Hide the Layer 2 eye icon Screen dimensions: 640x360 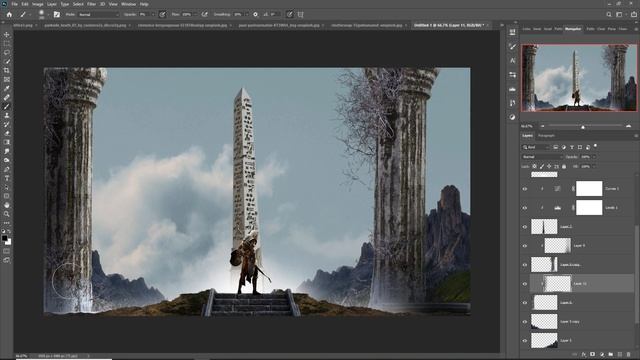[x=525, y=227]
